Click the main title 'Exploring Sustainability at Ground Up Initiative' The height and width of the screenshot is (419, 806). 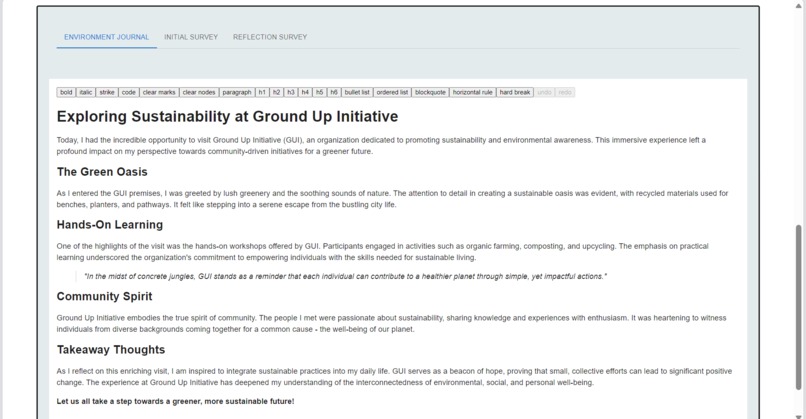point(227,117)
